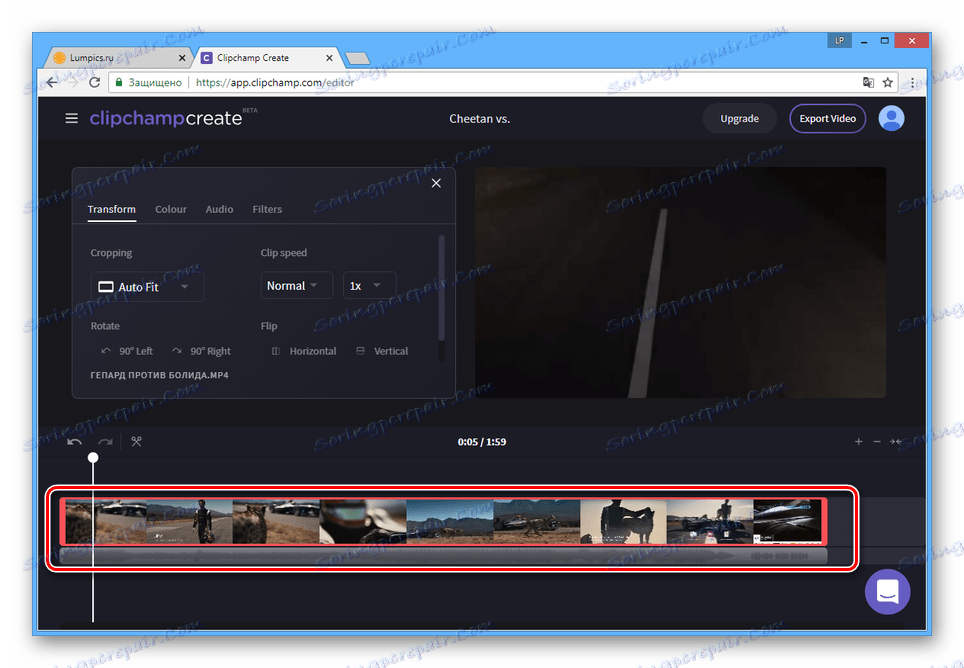Viewport: 964px width, 668px height.
Task: Close the clip settings panel
Action: 436,183
